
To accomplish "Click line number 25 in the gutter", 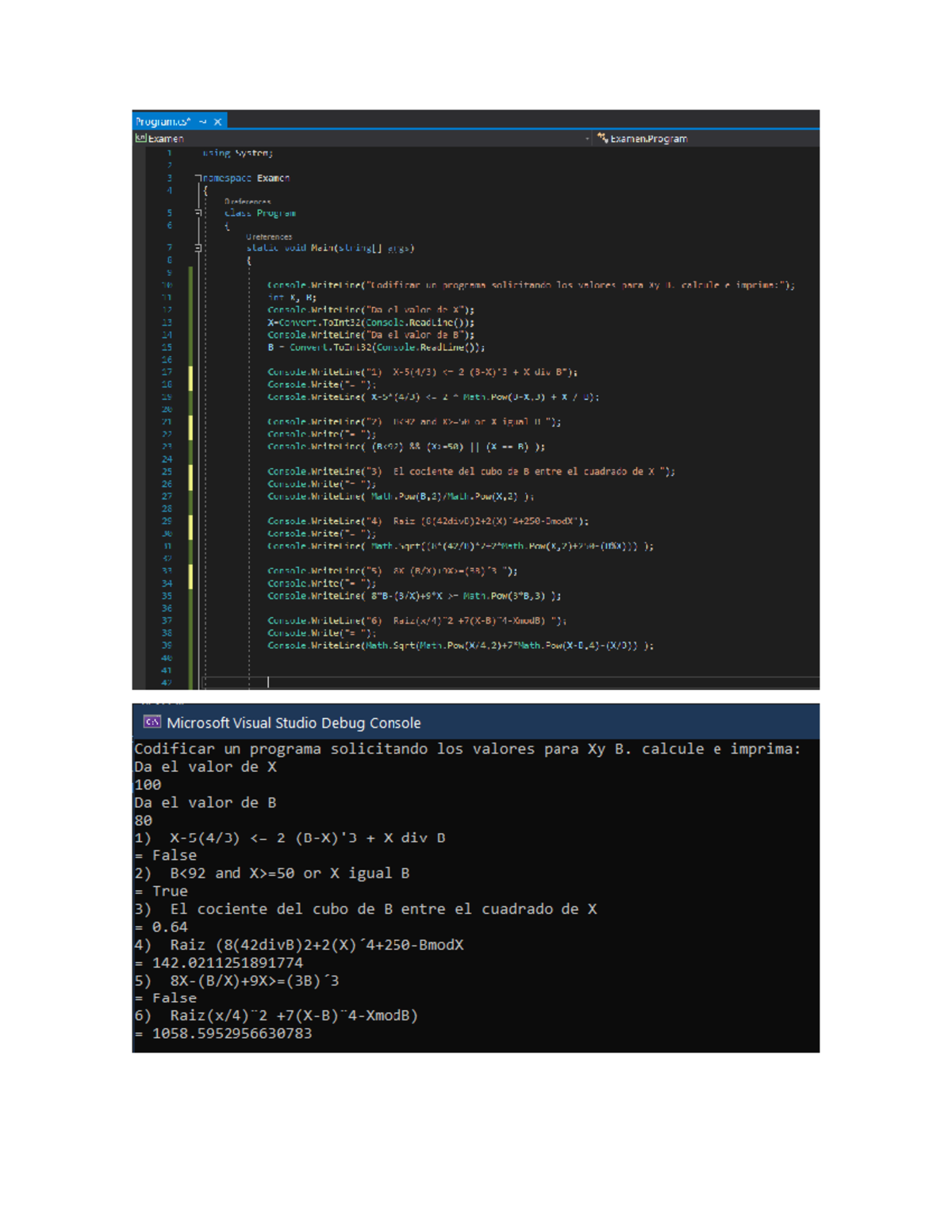I will 167,471.
